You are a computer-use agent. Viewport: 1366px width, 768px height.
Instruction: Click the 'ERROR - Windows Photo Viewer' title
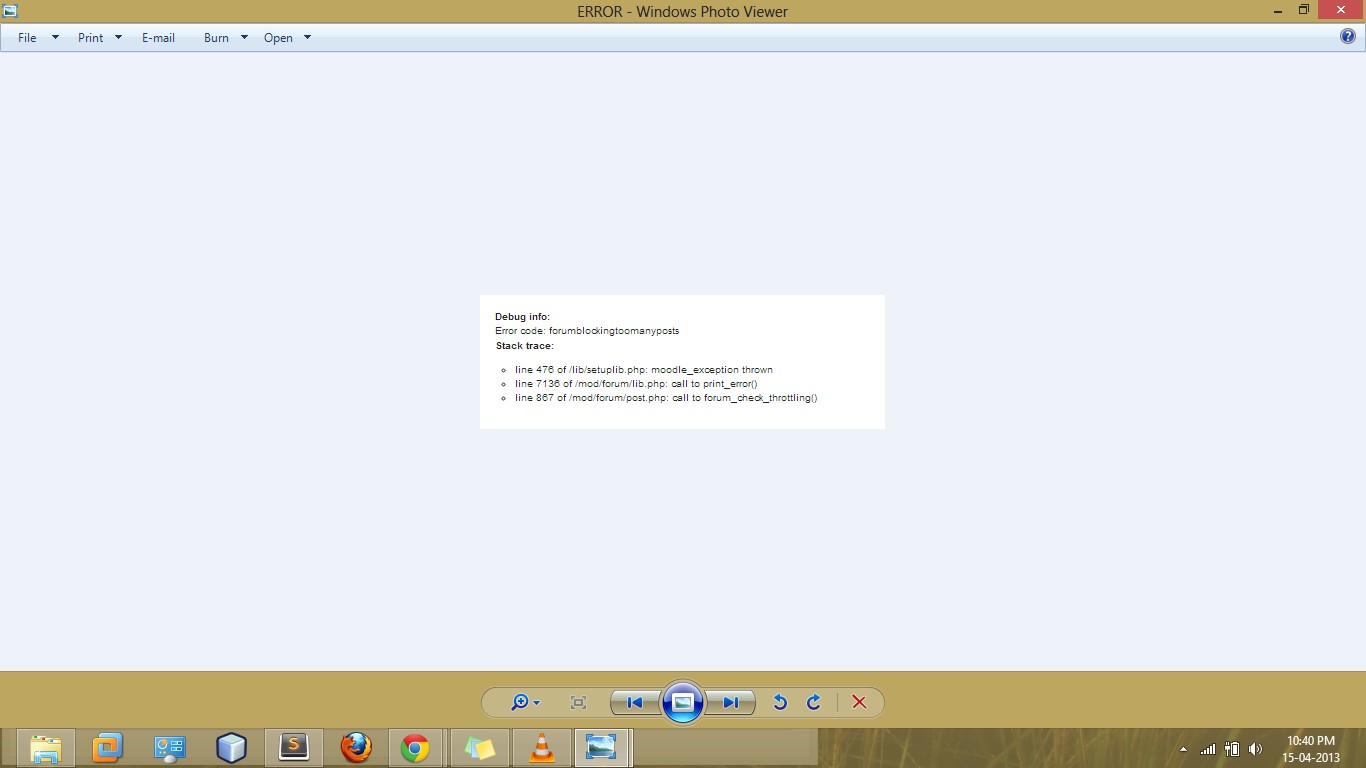point(683,12)
